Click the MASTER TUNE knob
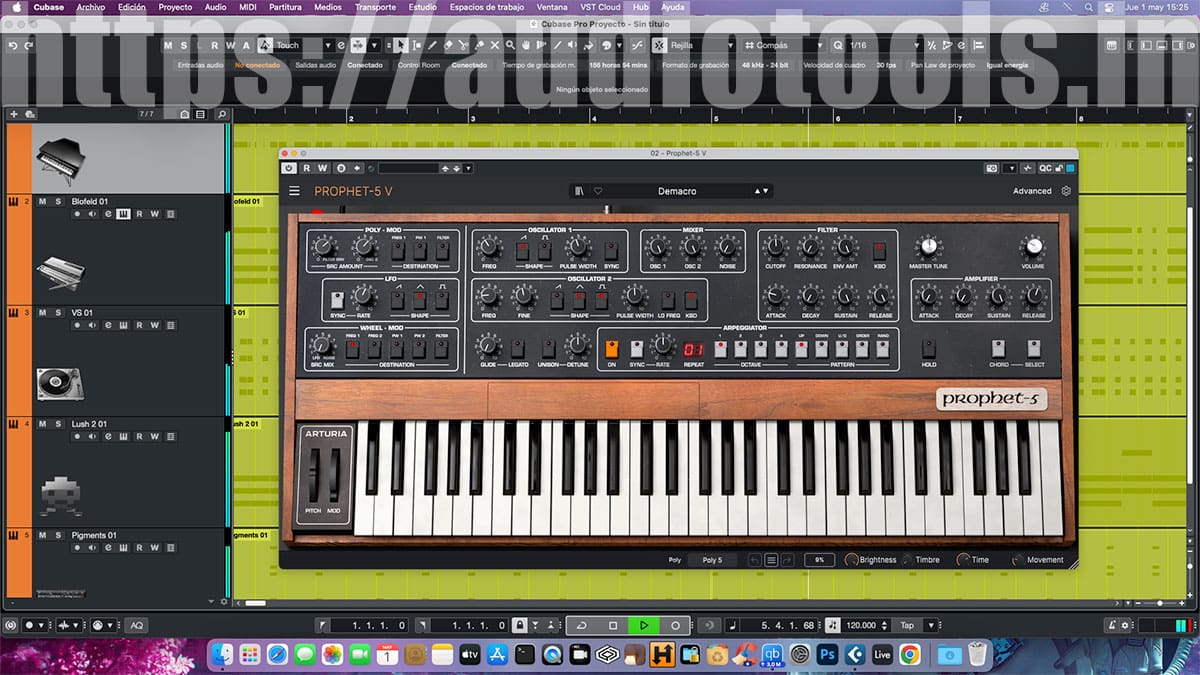This screenshot has width=1200, height=675. tap(929, 247)
